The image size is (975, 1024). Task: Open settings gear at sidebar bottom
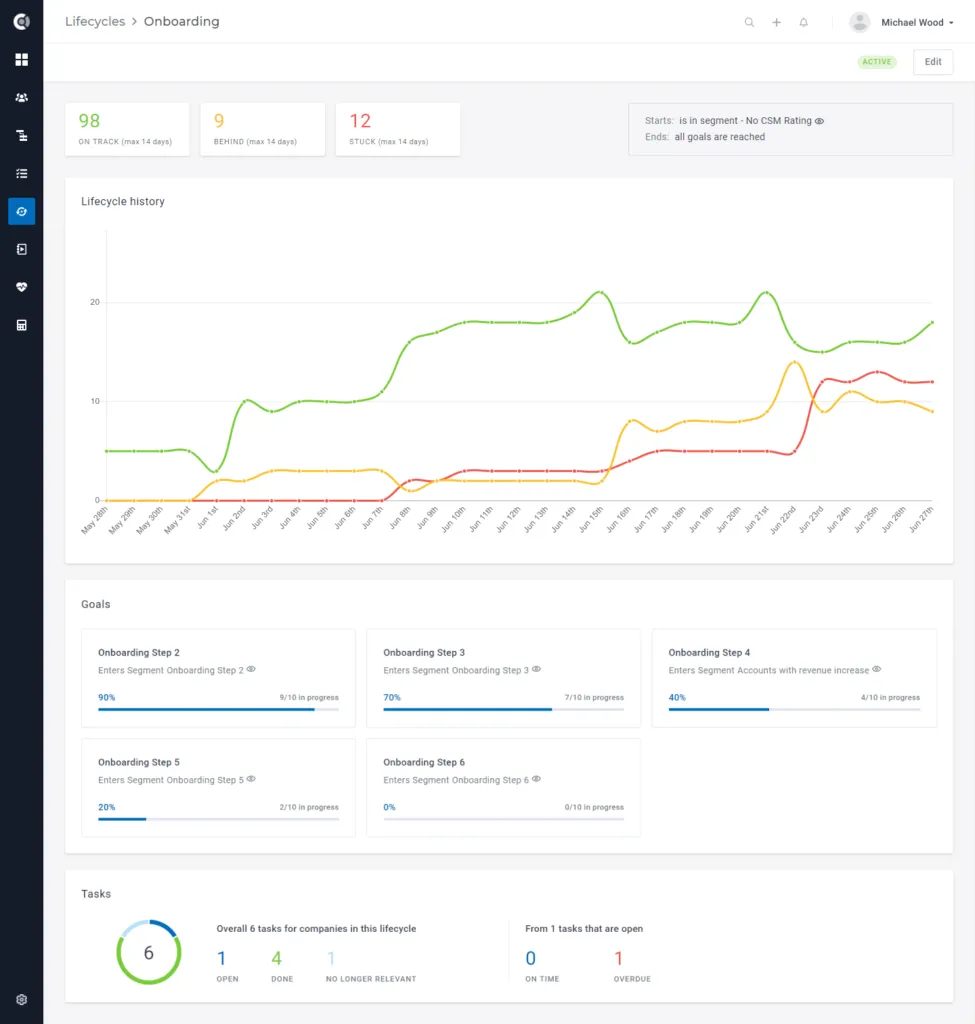[22, 1000]
